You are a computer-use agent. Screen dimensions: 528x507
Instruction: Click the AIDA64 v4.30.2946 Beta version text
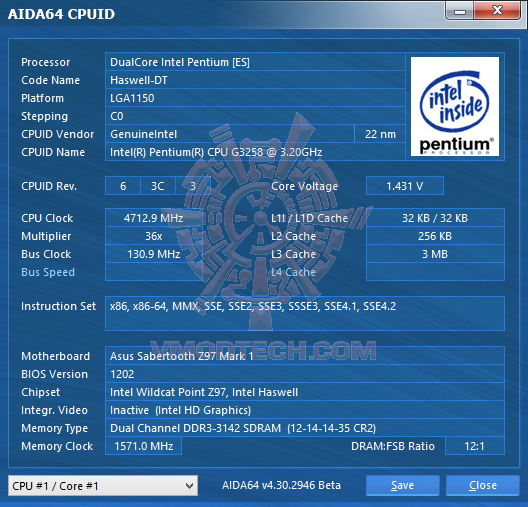pyautogui.click(x=281, y=485)
